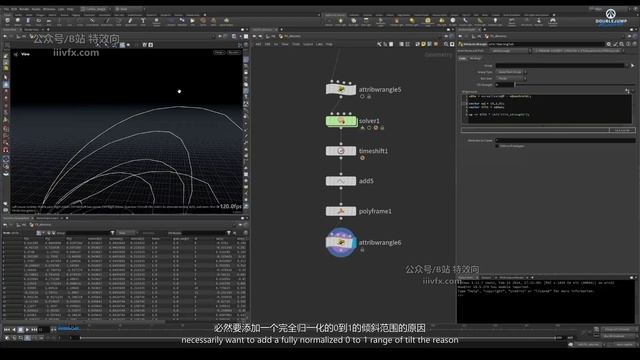The width and height of the screenshot is (640, 360).
Task: Select the attribwrangle6 node
Action: tap(341, 242)
